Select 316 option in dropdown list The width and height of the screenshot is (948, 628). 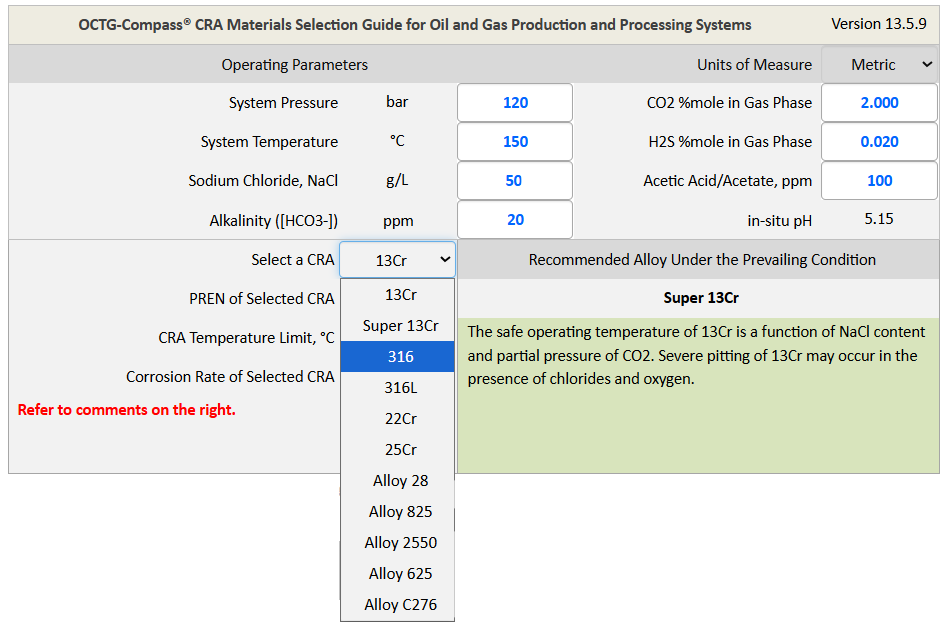click(398, 357)
